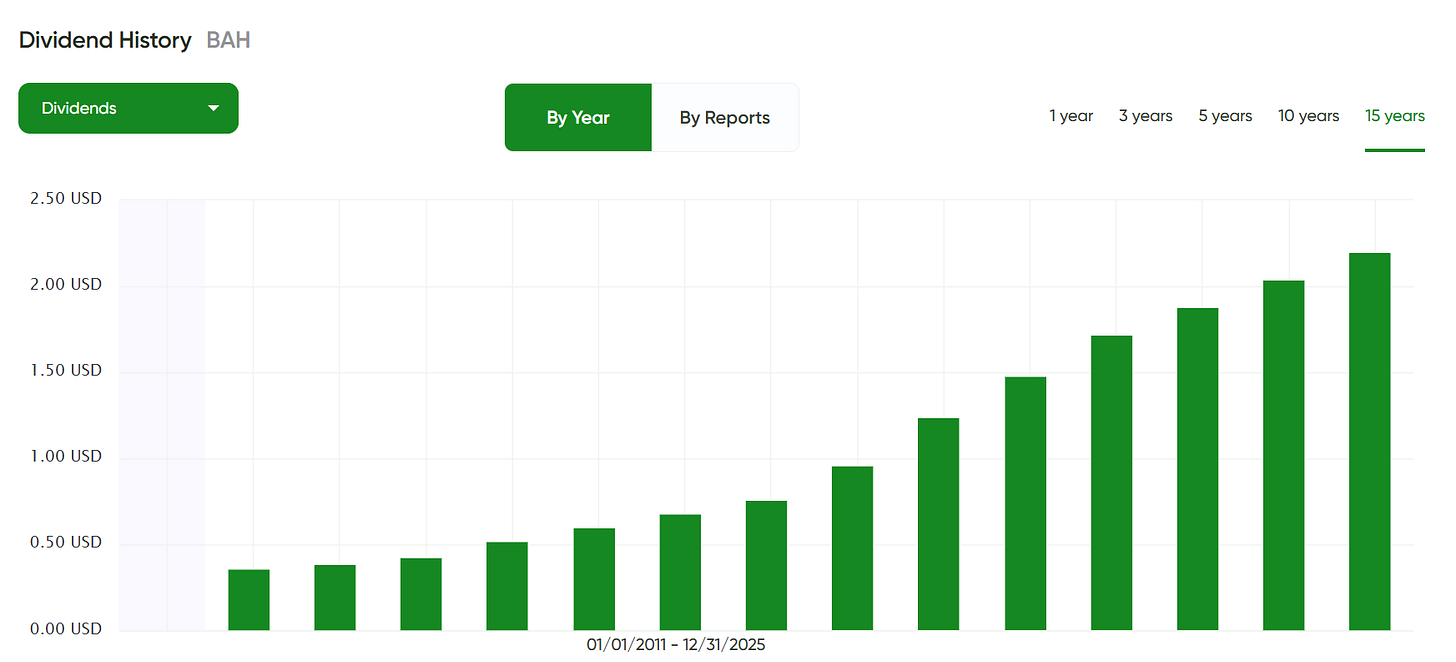
Task: Click the bar reaching about 1.87 USD
Action: pos(1198,469)
